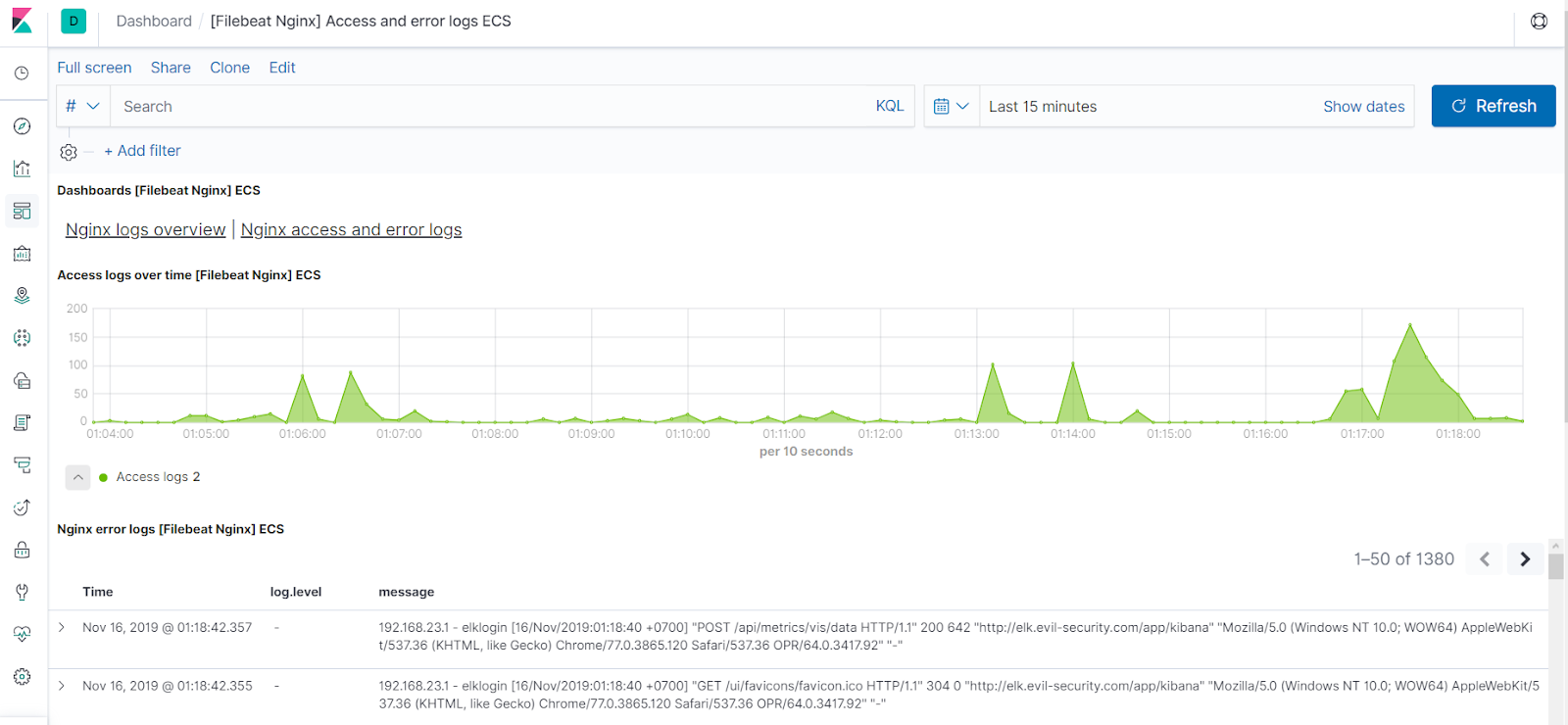Click the POST /api/metrics/vis/data log message
The image size is (1568, 725).
pyautogui.click(x=955, y=636)
